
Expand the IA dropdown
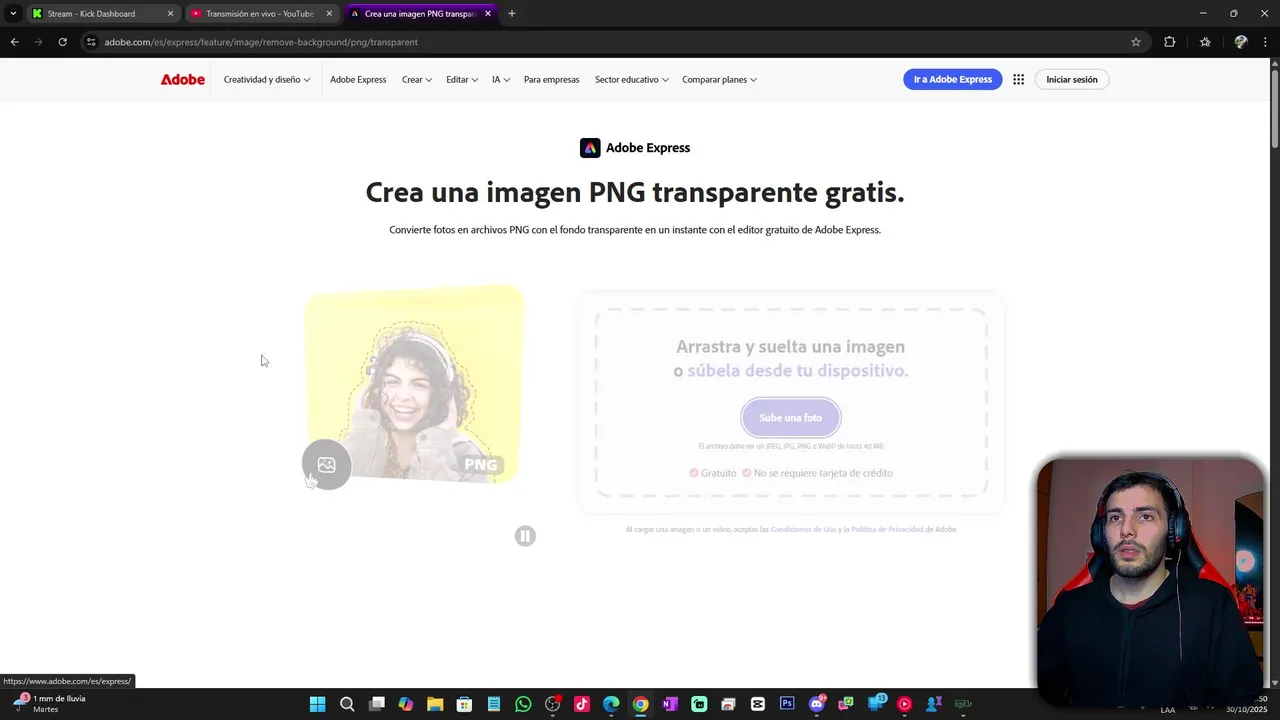click(501, 79)
